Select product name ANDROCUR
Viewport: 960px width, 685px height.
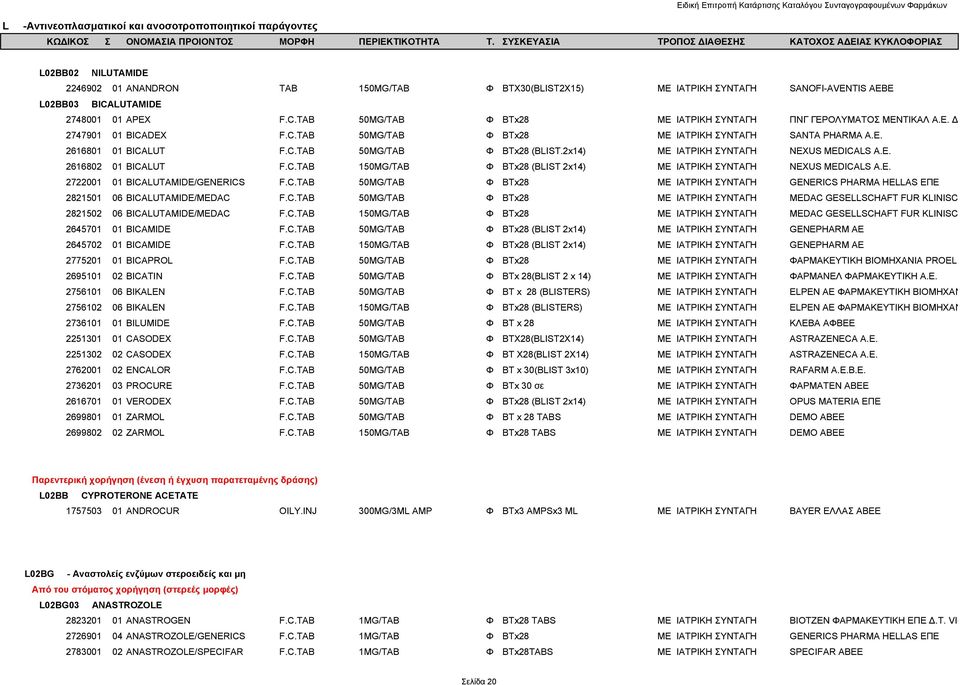pos(152,511)
